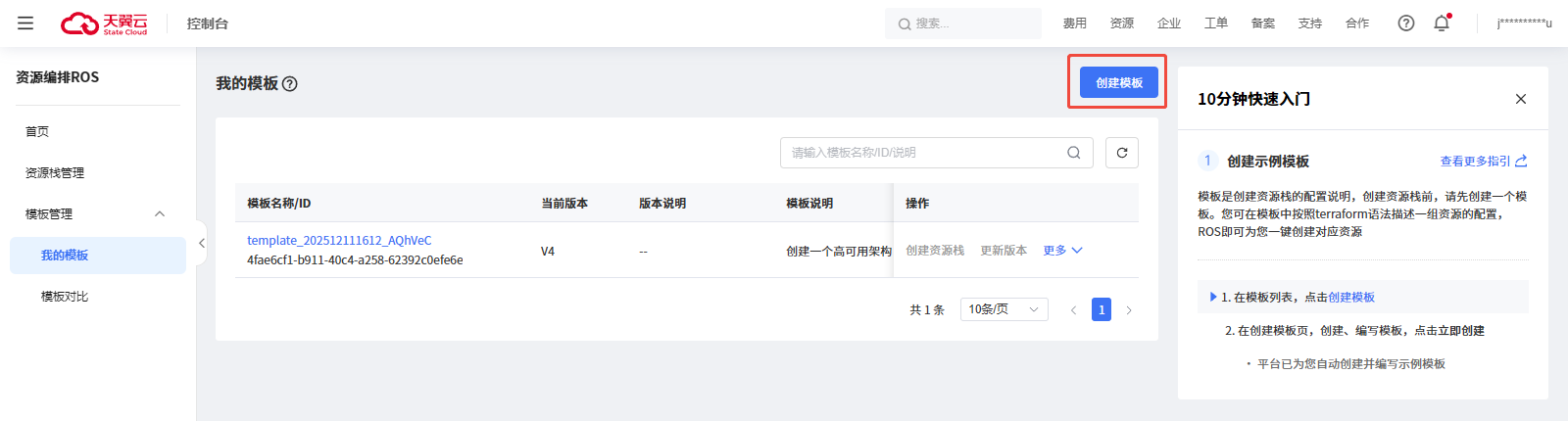Click the State Cloud logo

point(104,23)
